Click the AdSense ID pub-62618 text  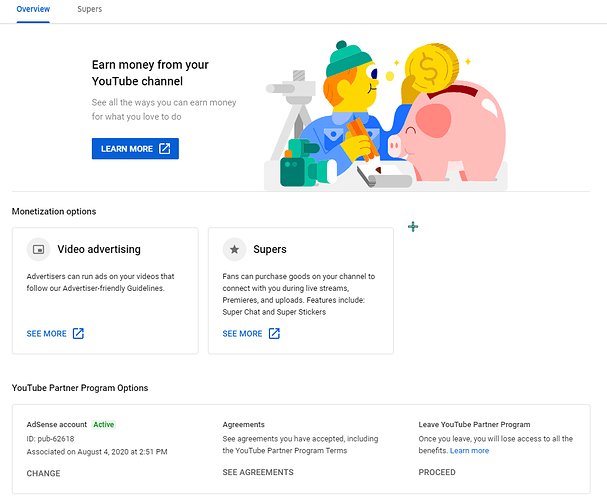[x=50, y=439]
